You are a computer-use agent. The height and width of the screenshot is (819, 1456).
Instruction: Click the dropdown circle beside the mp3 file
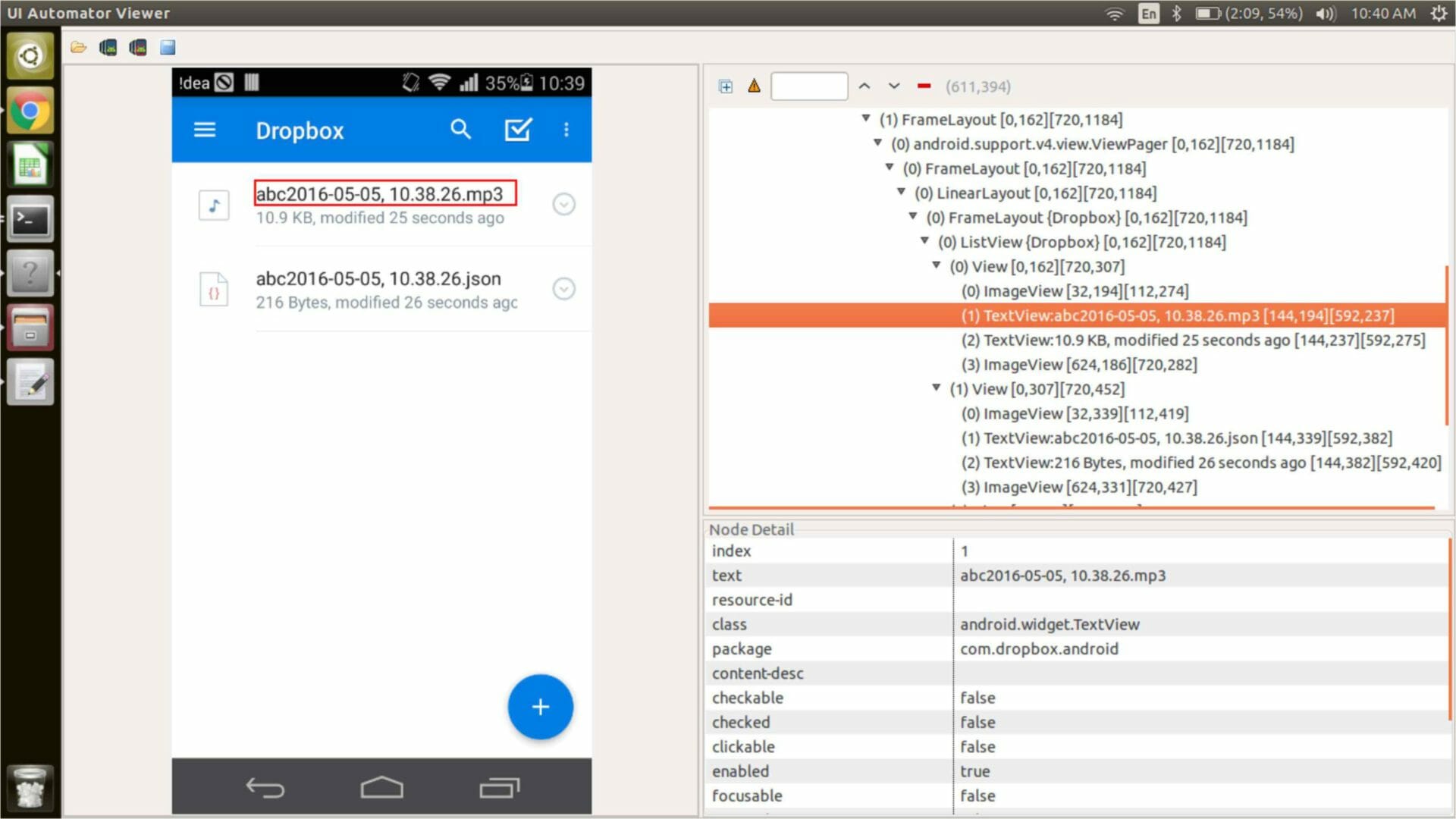pyautogui.click(x=563, y=204)
